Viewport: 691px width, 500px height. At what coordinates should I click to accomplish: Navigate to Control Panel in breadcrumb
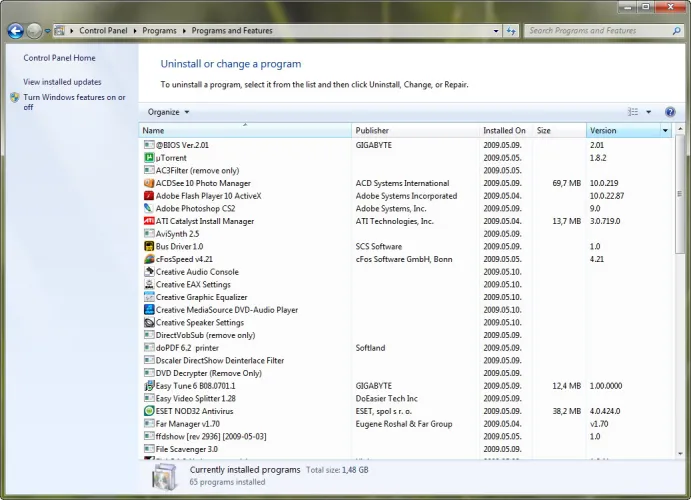pos(103,31)
